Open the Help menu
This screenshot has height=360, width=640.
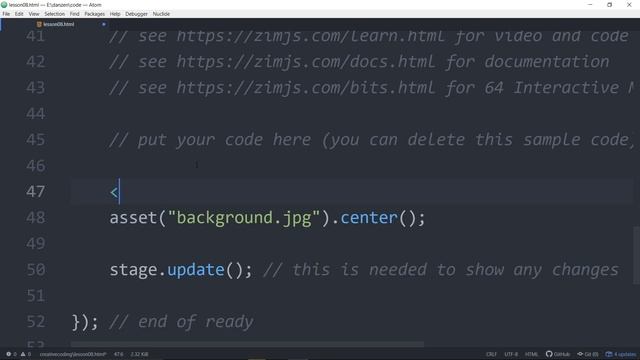(x=115, y=14)
